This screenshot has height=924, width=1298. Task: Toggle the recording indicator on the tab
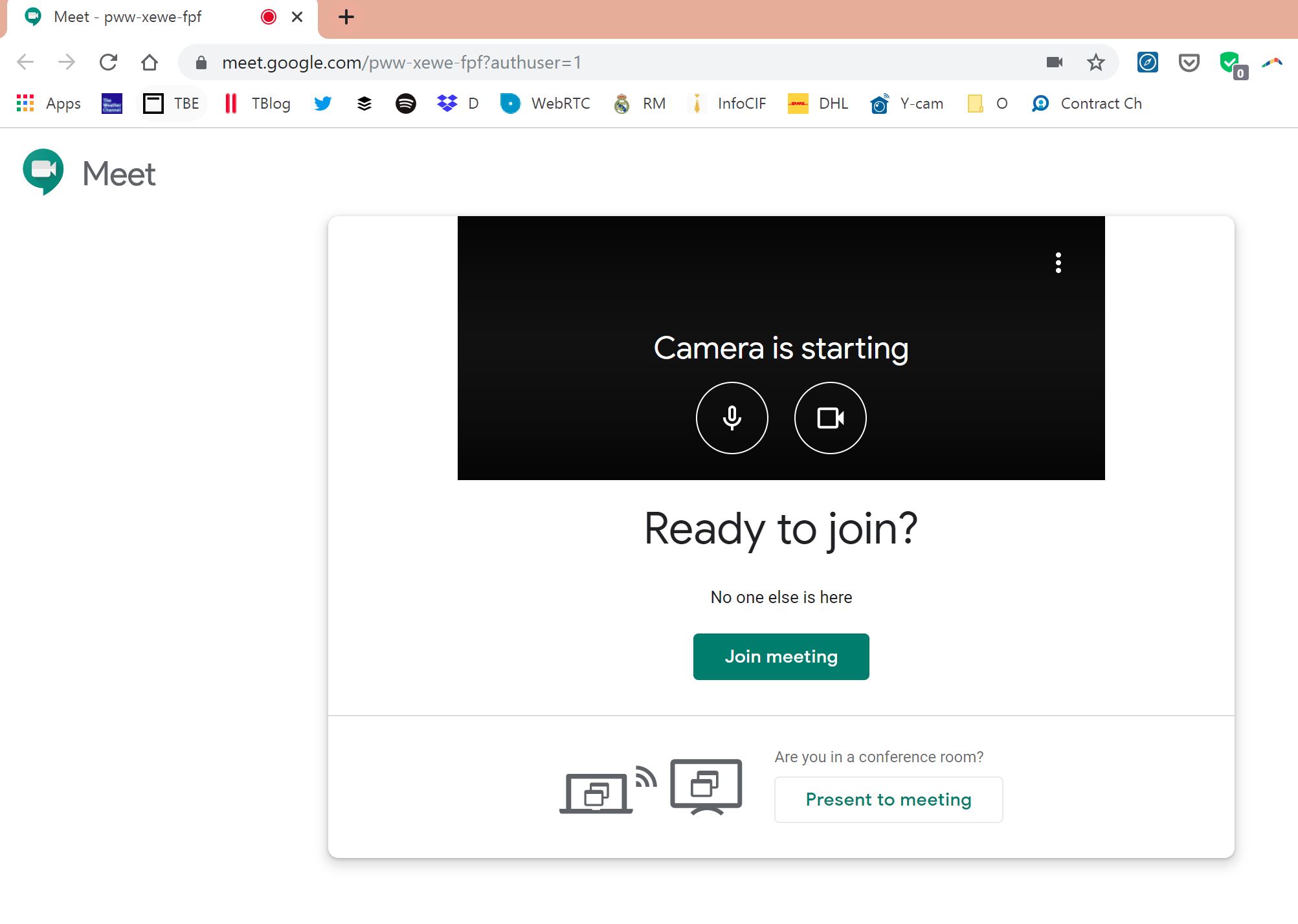coord(268,17)
